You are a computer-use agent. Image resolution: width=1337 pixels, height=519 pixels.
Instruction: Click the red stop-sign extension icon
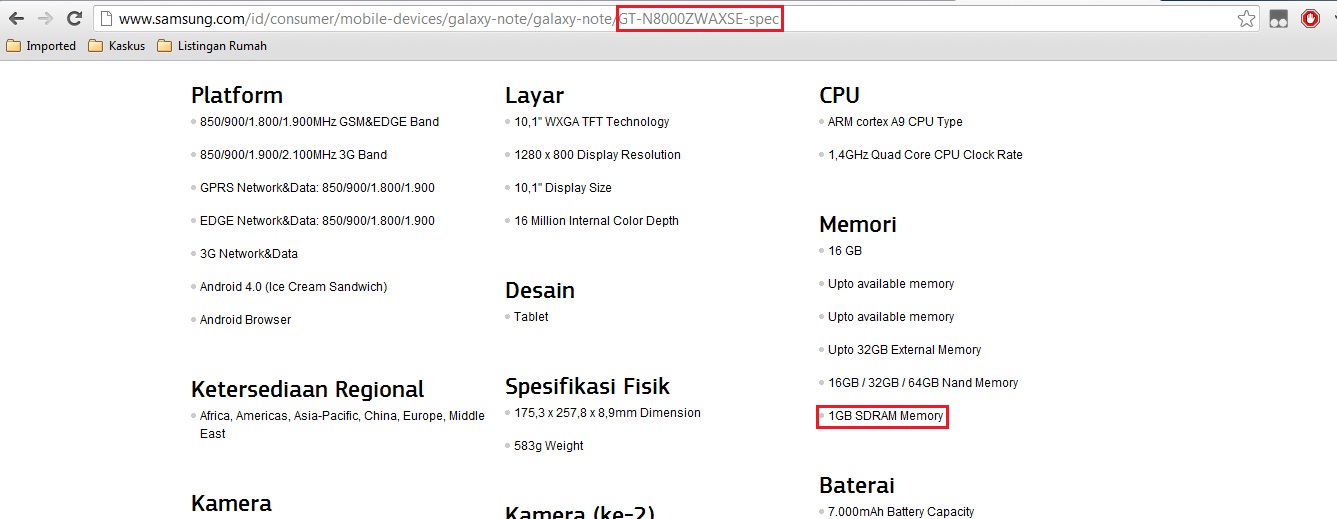(1310, 18)
